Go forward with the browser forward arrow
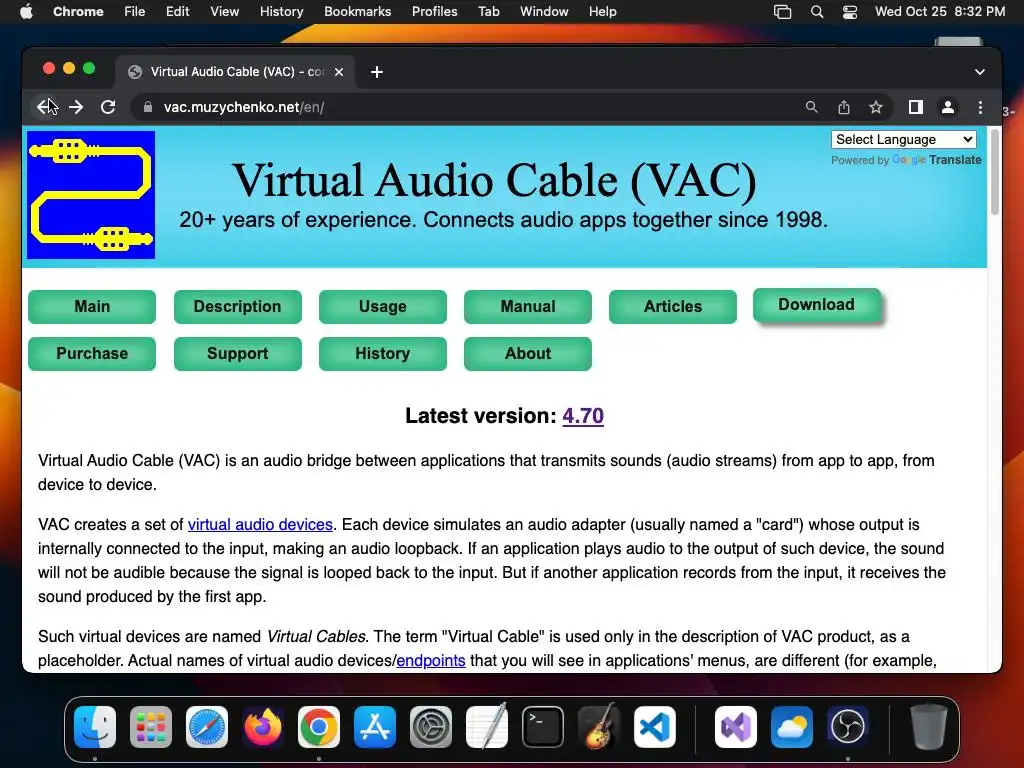This screenshot has height=768, width=1024. 76,107
